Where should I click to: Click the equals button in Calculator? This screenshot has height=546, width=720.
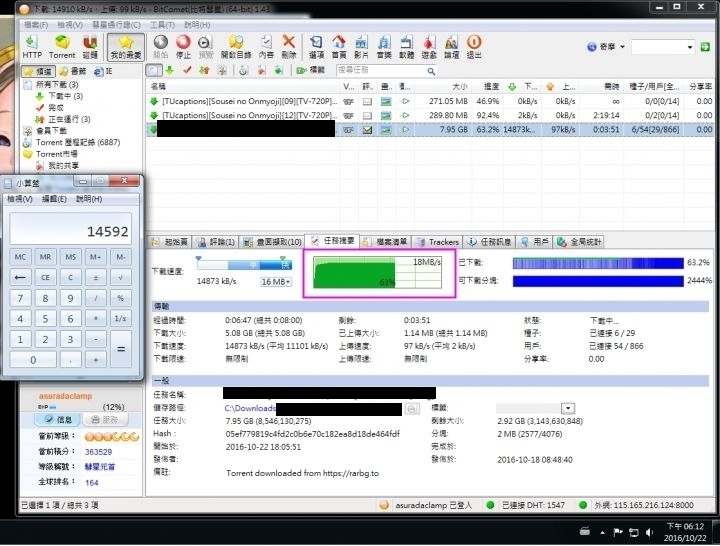121,349
